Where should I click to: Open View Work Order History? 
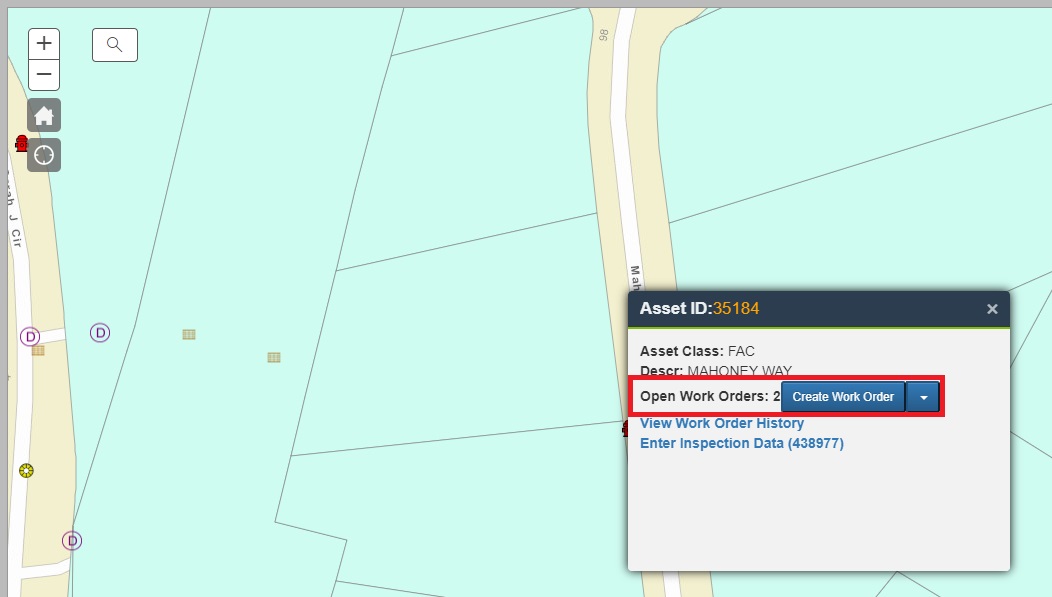722,423
